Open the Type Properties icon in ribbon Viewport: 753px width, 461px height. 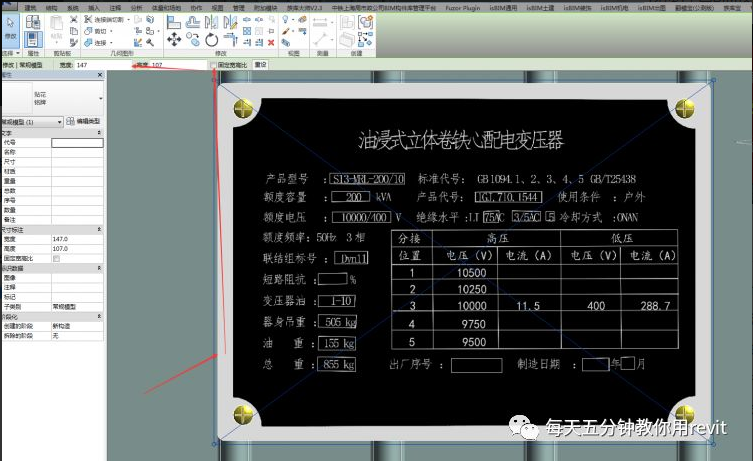[x=33, y=22]
